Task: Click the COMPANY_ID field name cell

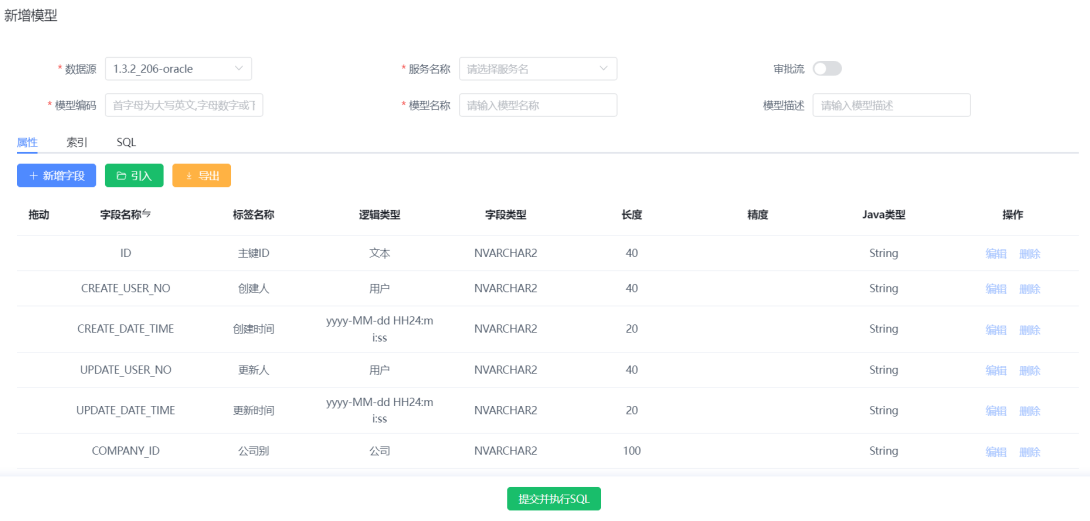Action: point(126,451)
